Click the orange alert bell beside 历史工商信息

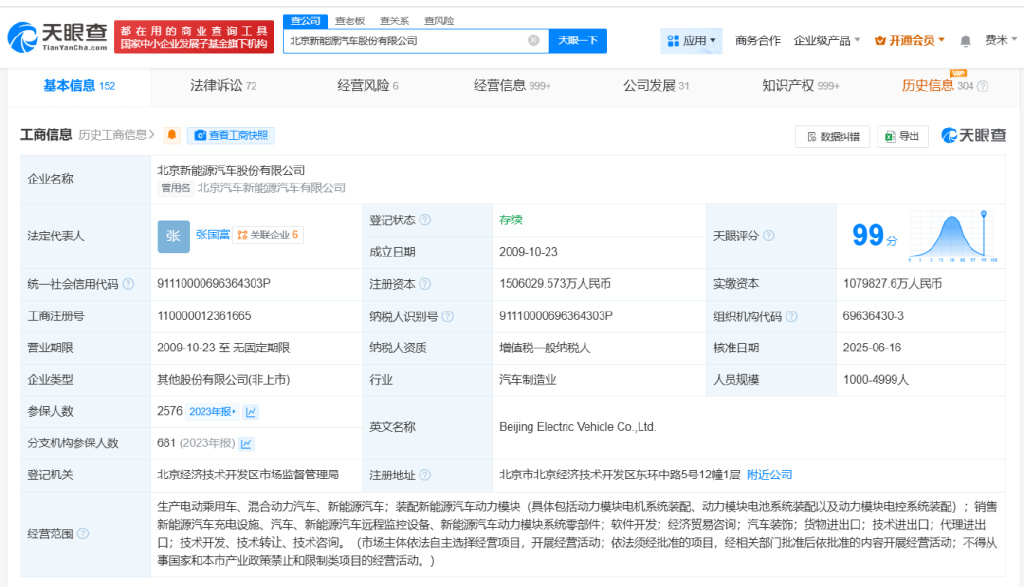tap(172, 135)
